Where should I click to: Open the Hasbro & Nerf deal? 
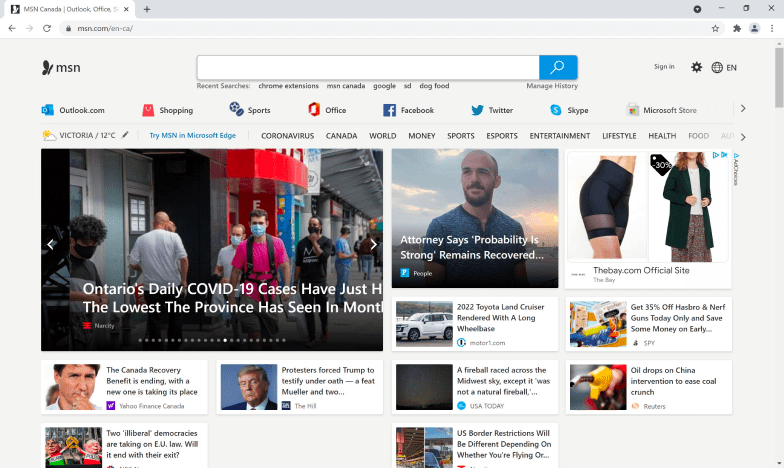tap(648, 324)
